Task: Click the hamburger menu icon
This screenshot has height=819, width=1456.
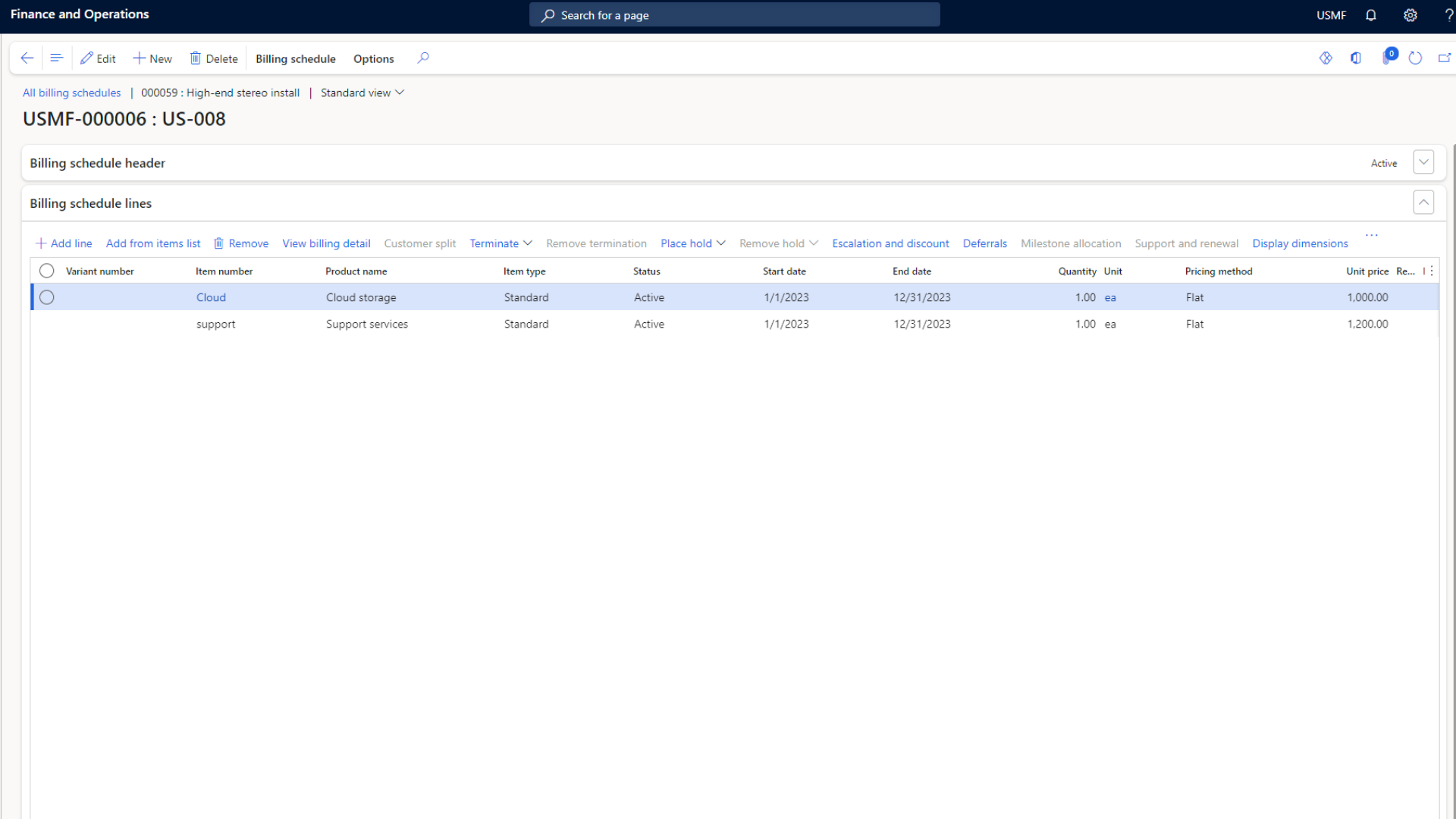Action: (x=57, y=58)
